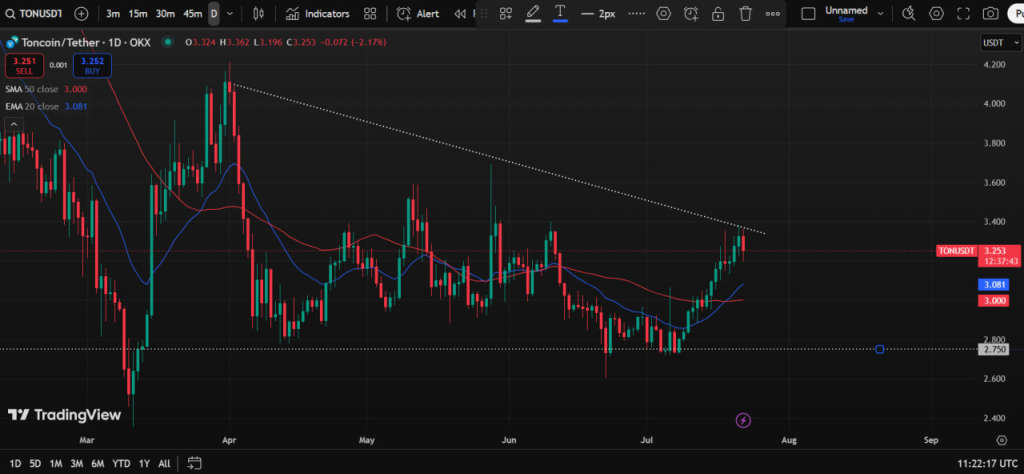The height and width of the screenshot is (474, 1024).
Task: Click the layout setup square icon
Action: click(808, 13)
